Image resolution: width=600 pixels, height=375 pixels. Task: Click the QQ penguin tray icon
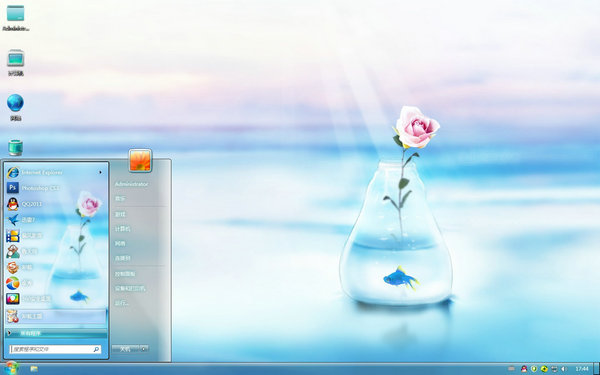click(x=524, y=369)
